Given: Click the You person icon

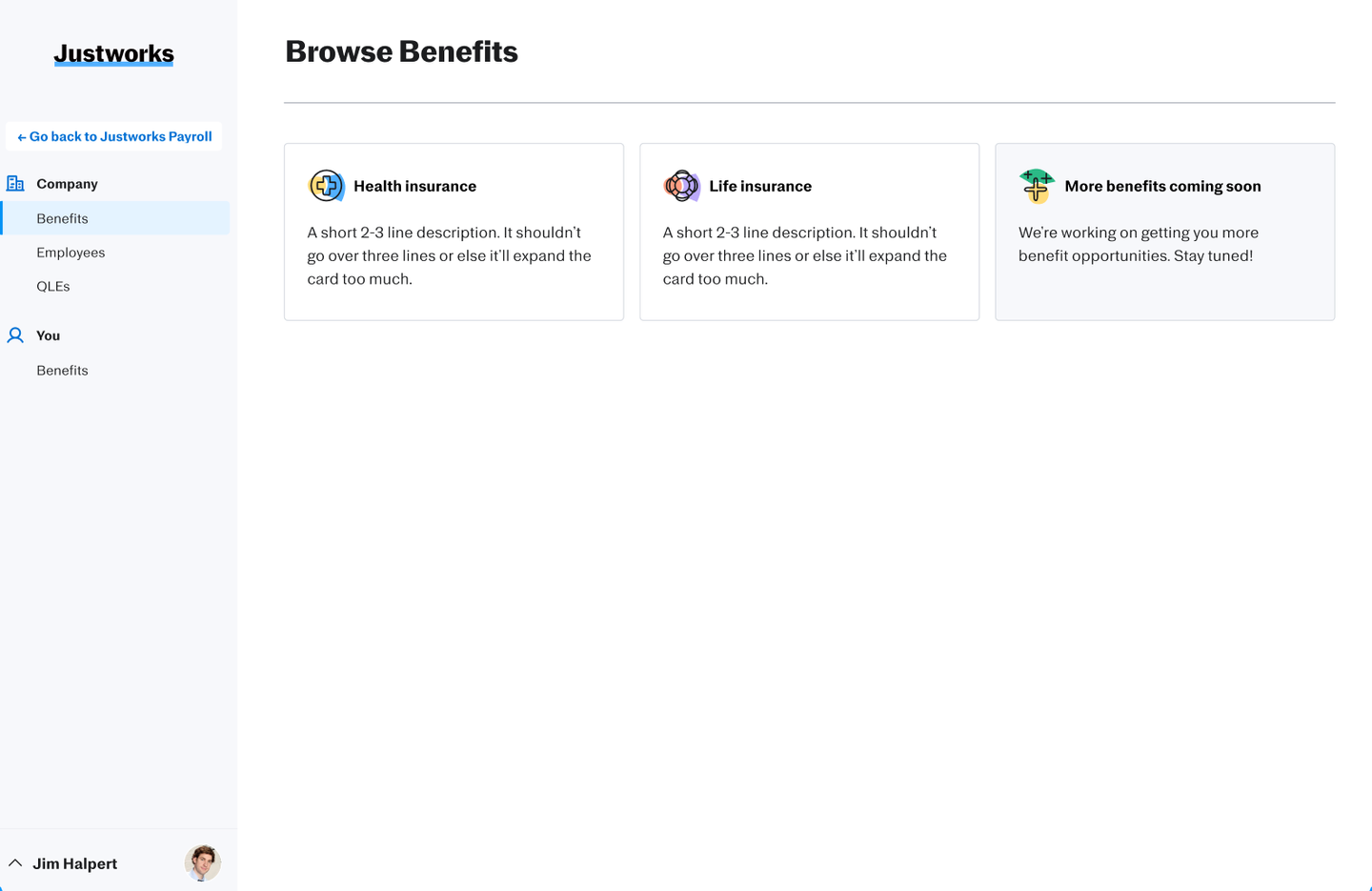Looking at the screenshot, I should [15, 335].
